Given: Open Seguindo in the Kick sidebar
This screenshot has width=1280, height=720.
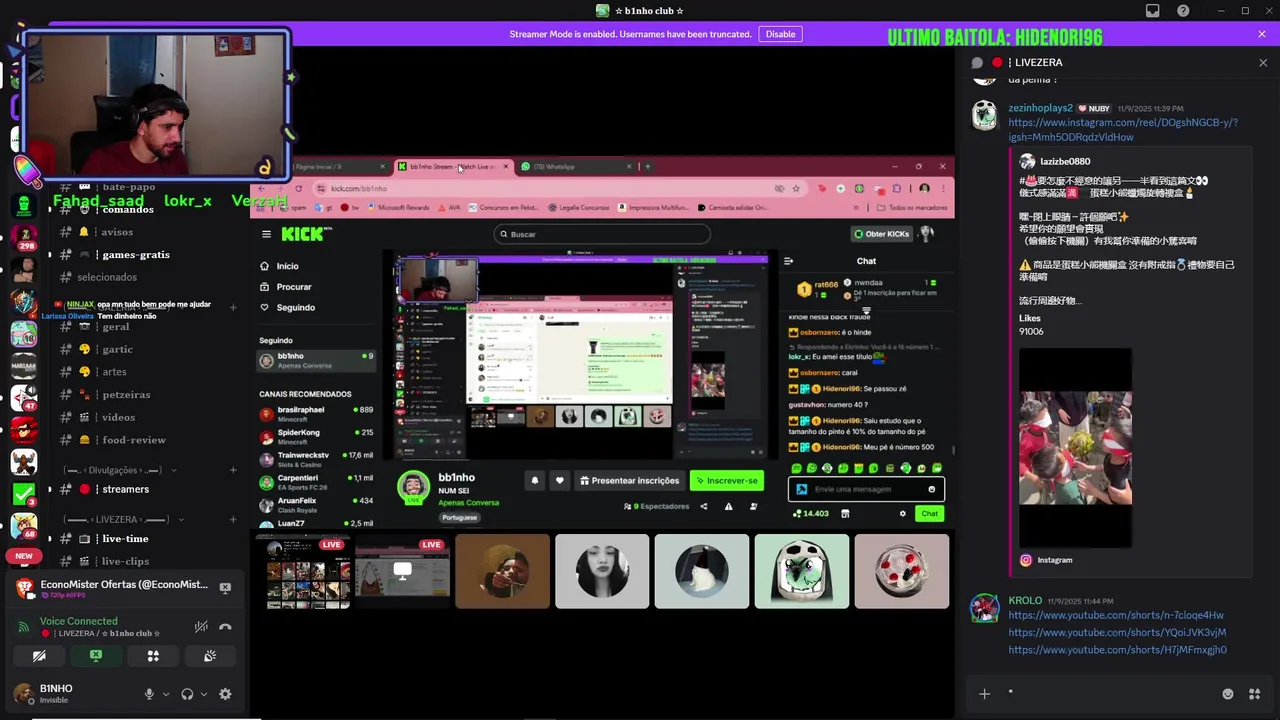Looking at the screenshot, I should [286, 308].
